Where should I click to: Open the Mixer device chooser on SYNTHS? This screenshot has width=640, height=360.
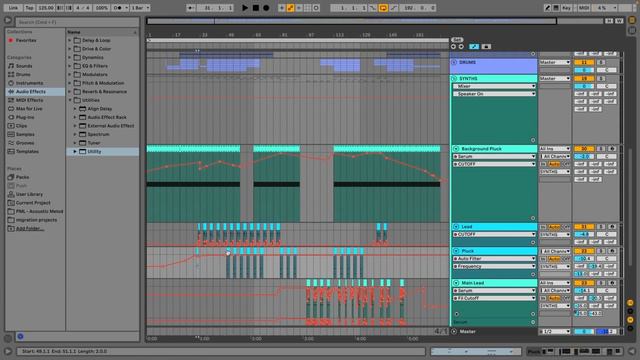tap(494, 86)
